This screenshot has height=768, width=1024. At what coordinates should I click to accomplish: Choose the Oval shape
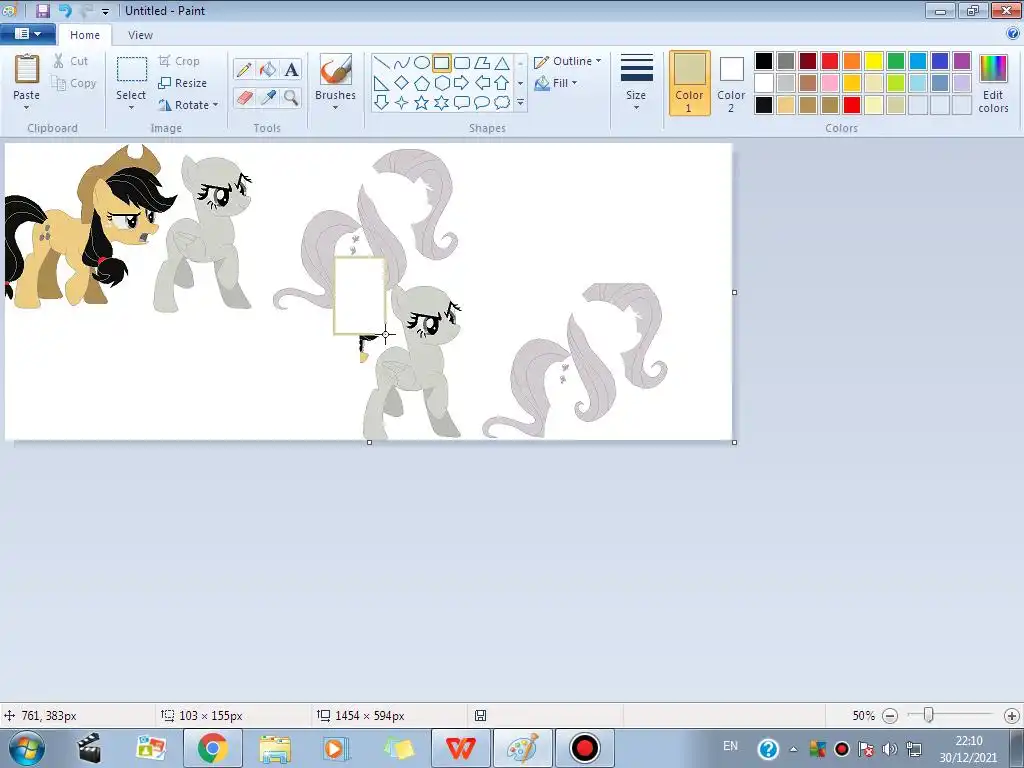pos(422,63)
